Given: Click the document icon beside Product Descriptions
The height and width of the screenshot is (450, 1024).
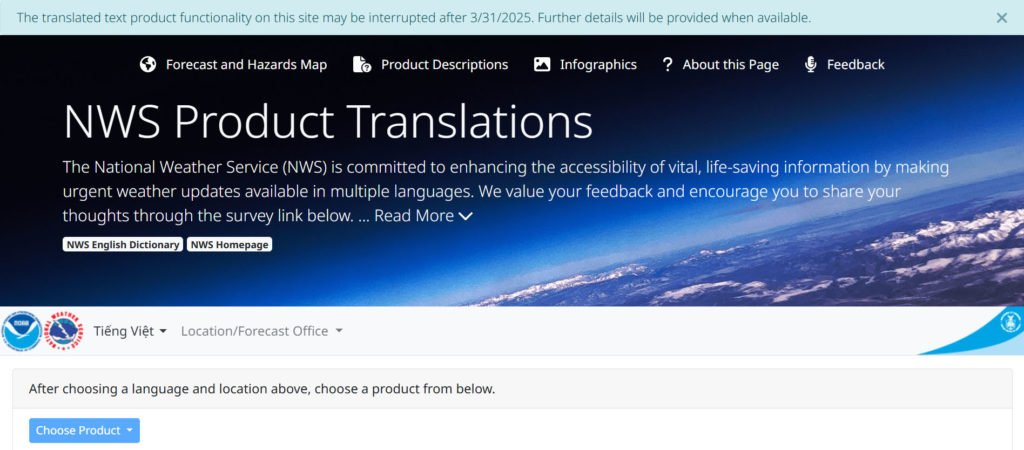Looking at the screenshot, I should [362, 64].
